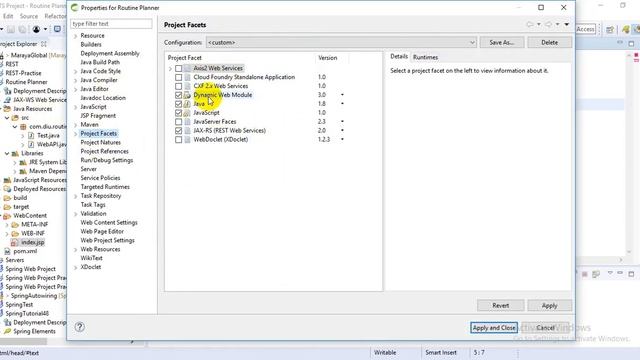Click the Eclipse icon in dialog title

74,8
